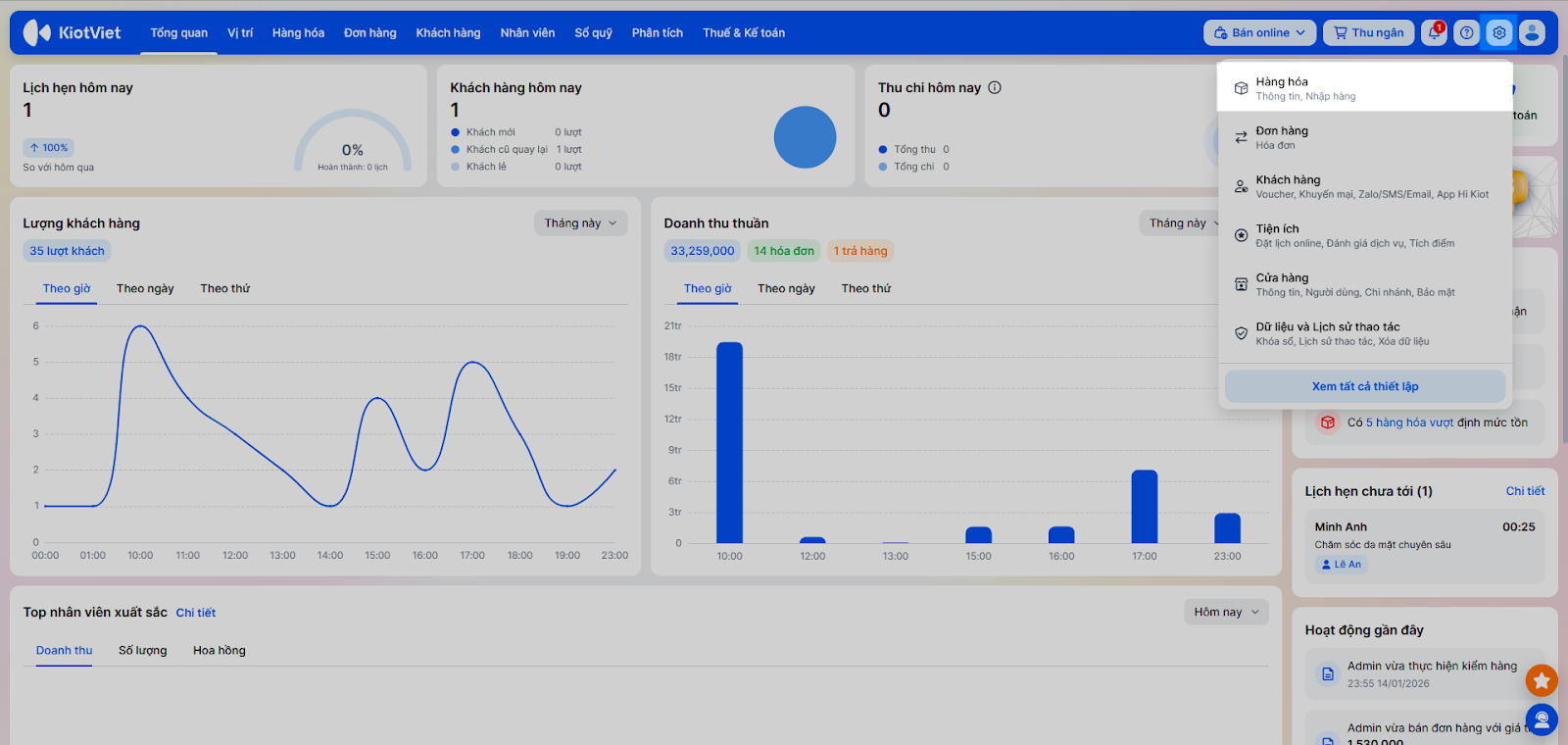The height and width of the screenshot is (745, 1568).
Task: Open Đơn hàng in the top navigation bar
Action: [370, 32]
